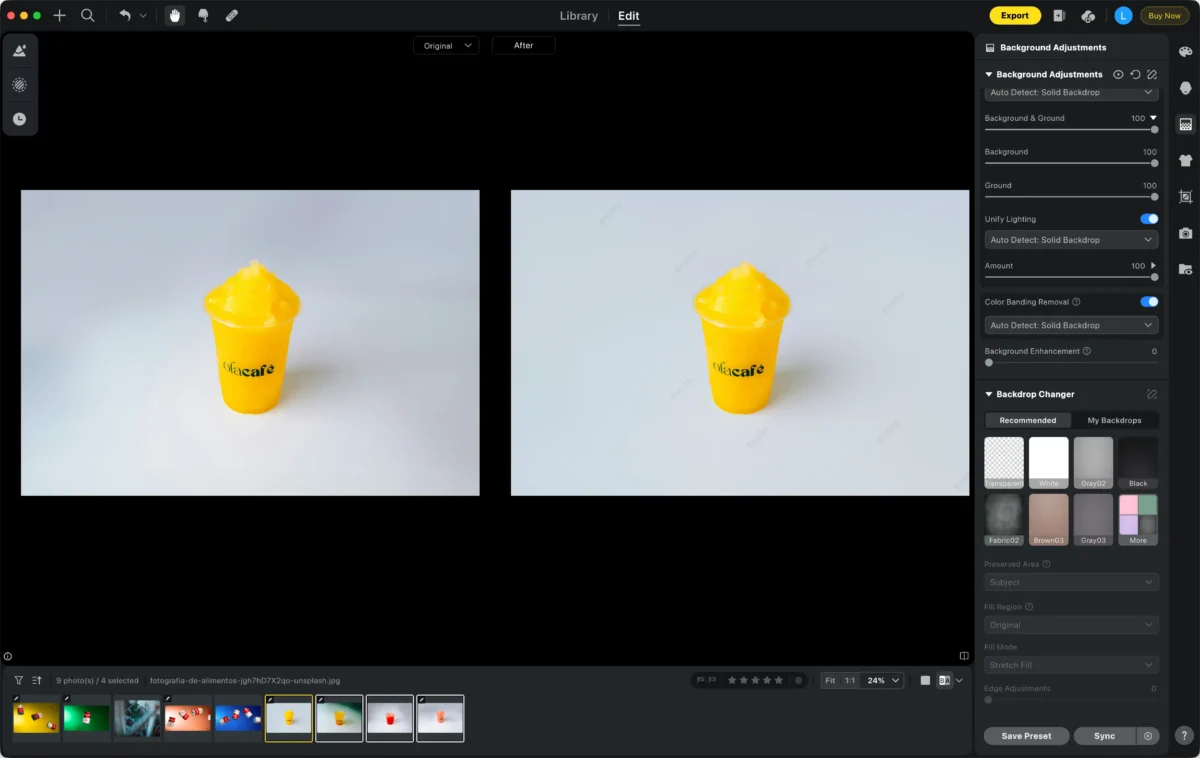
Task: Click the Buy Now button
Action: [x=1164, y=15]
